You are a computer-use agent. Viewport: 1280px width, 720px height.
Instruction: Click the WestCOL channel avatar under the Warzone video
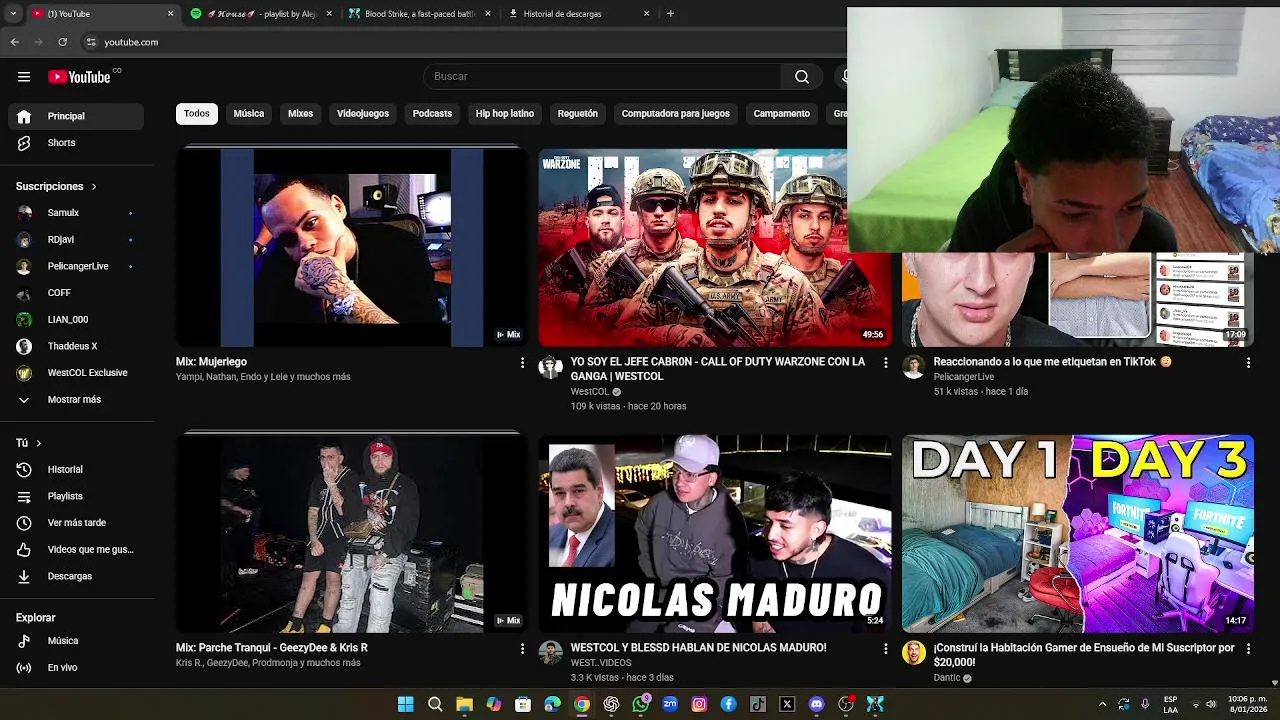[x=551, y=367]
